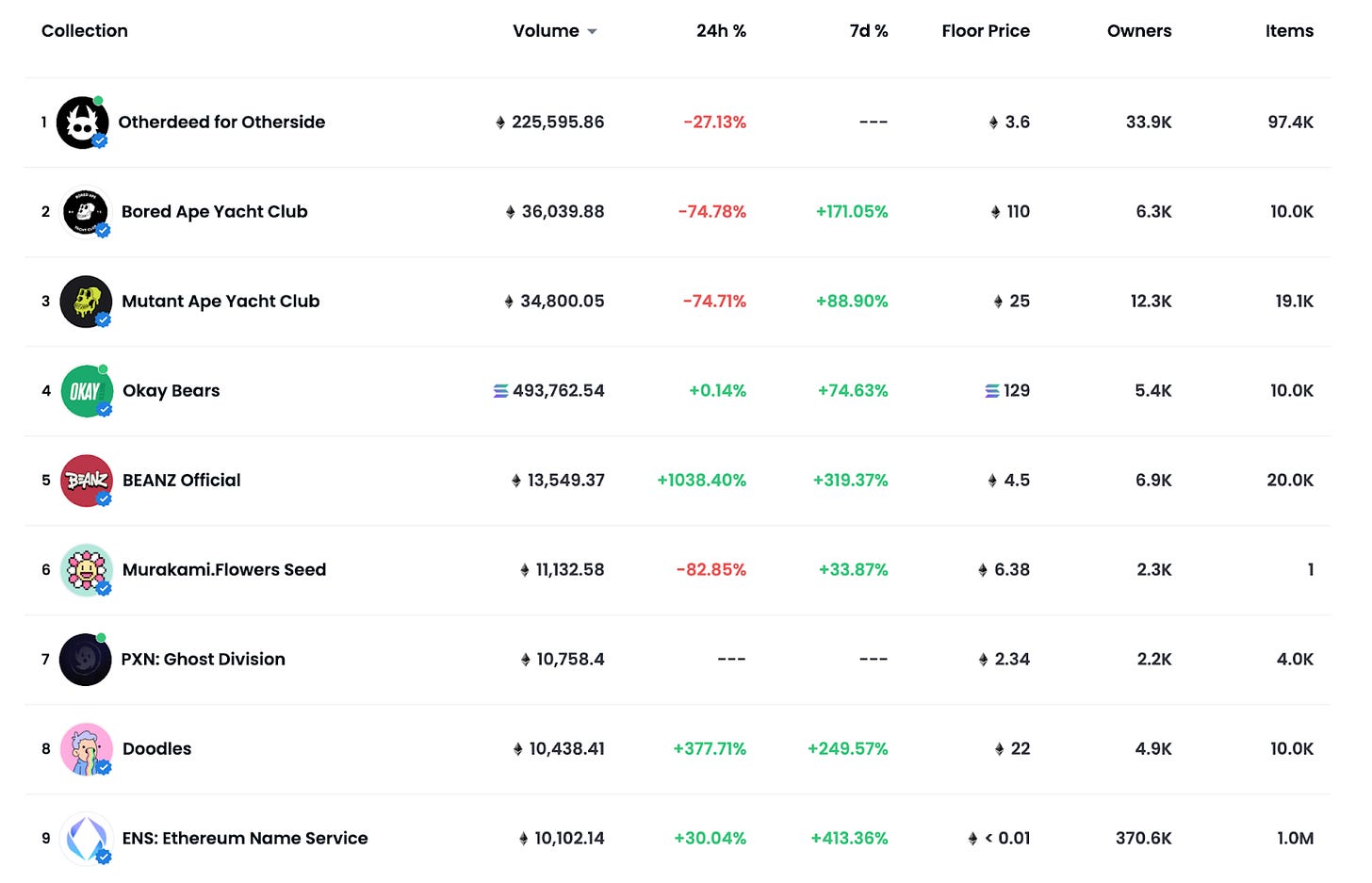Screen dimensions: 1372x883
Task: Click the -74.71% 24h change value
Action: (715, 302)
